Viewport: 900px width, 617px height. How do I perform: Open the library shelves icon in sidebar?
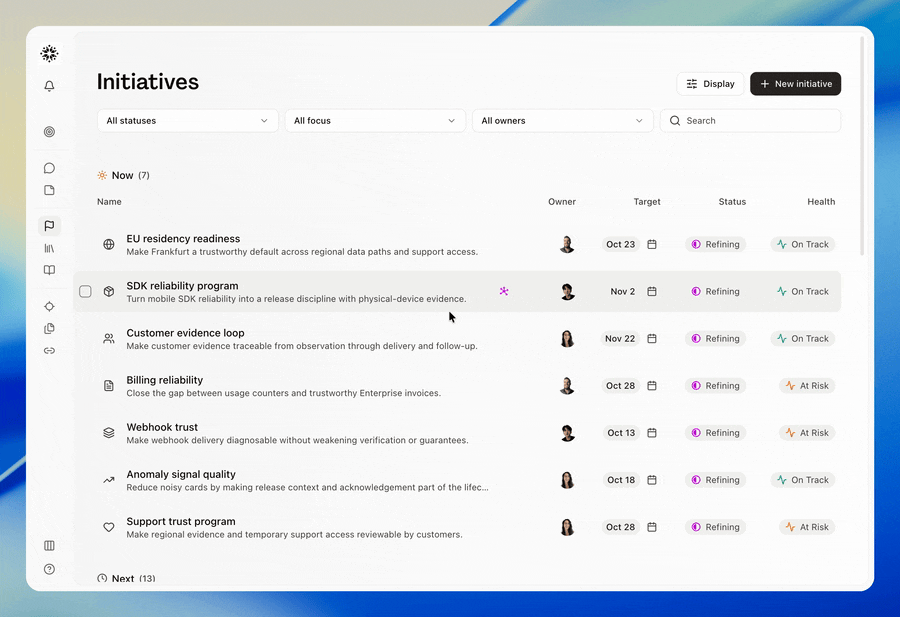(x=49, y=248)
